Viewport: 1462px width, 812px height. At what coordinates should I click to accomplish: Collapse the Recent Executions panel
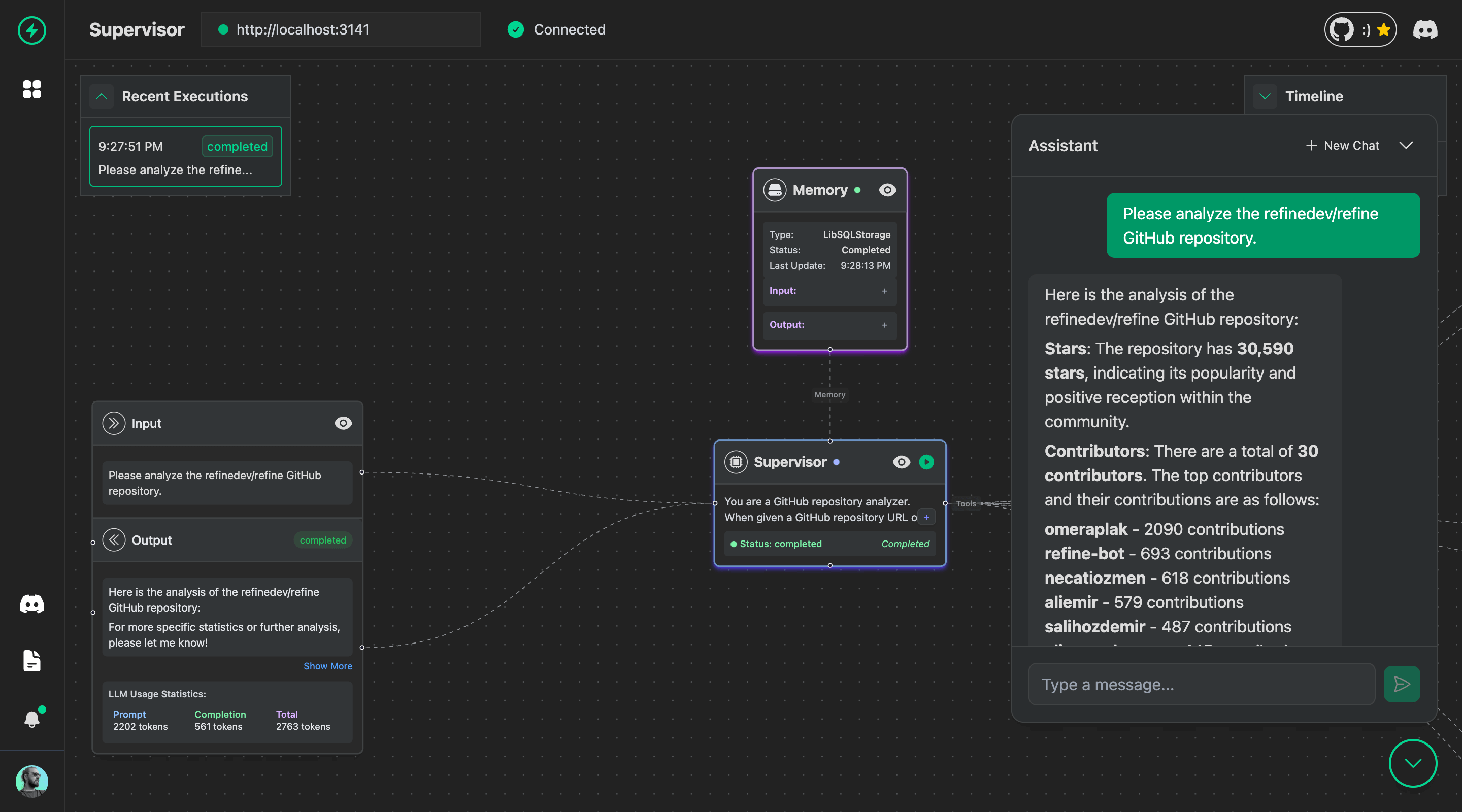coord(102,96)
